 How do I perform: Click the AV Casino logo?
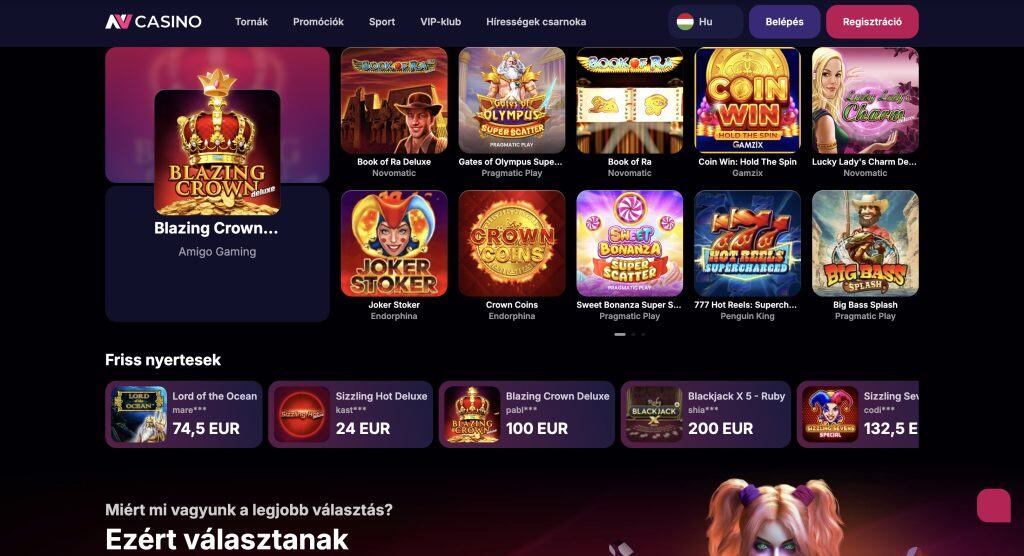[x=153, y=22]
